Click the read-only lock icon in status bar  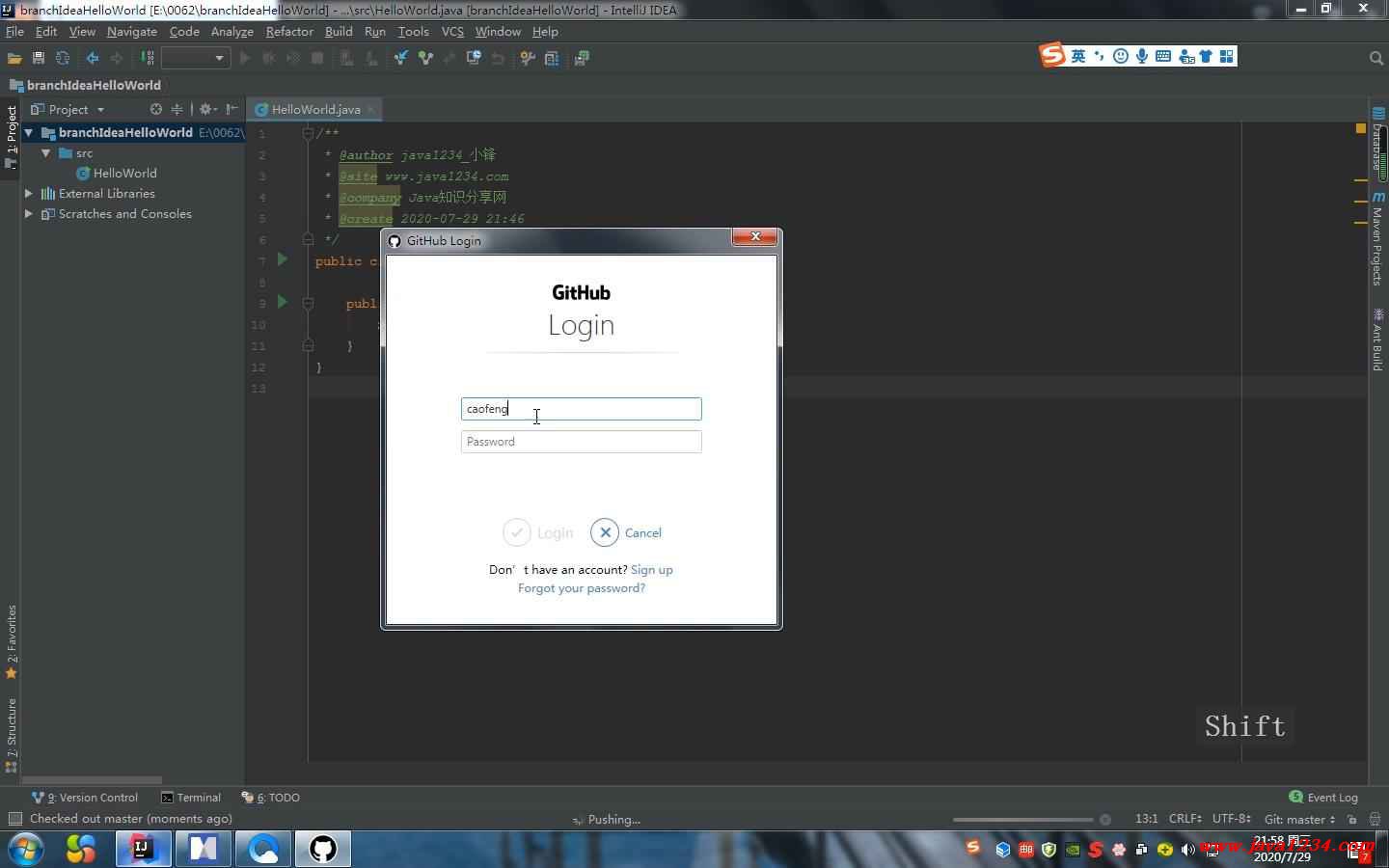1352,819
